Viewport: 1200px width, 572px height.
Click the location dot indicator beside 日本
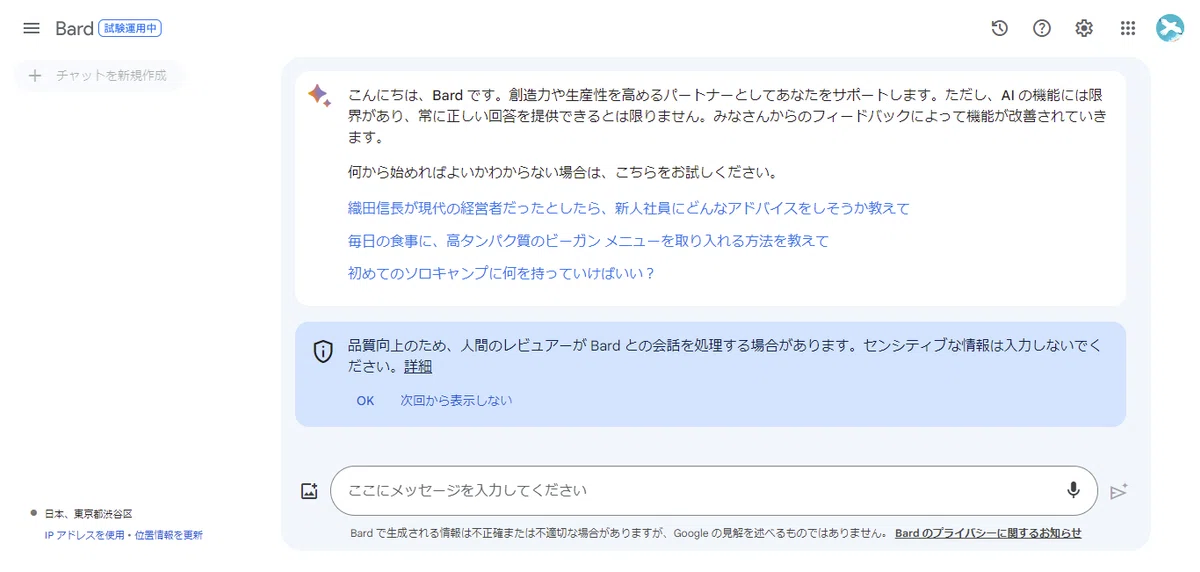coord(33,512)
